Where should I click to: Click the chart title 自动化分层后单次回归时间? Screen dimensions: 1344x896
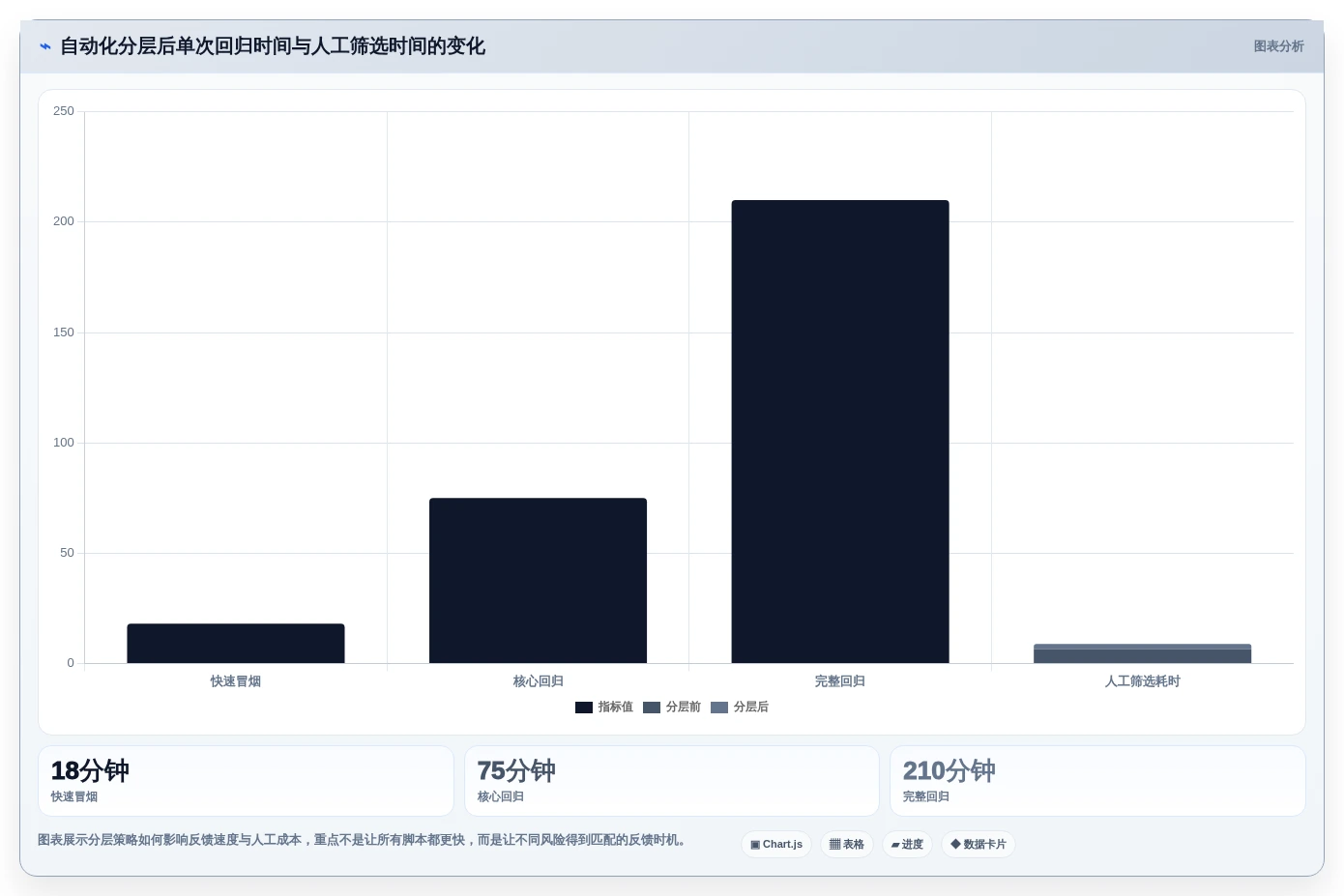tap(273, 46)
